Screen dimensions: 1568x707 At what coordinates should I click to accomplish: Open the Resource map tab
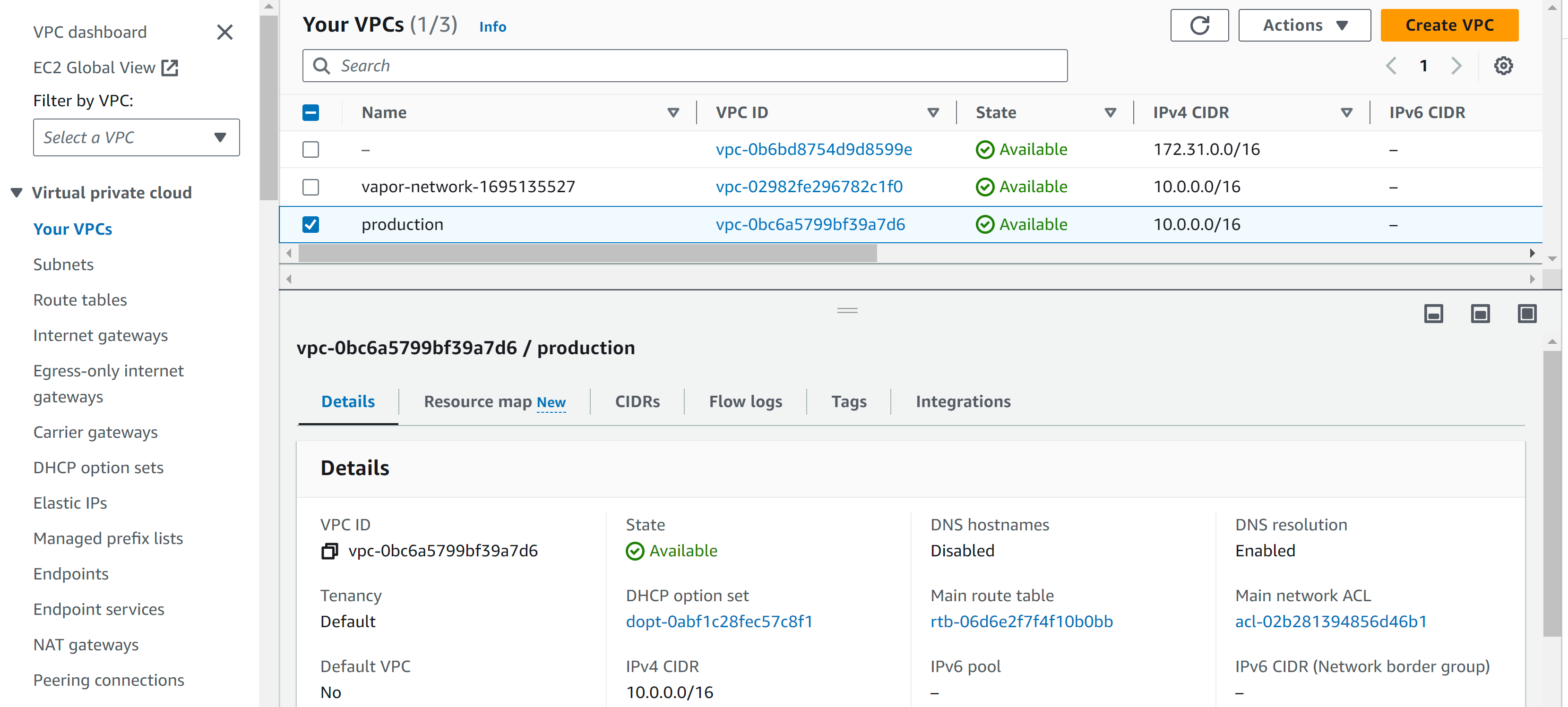494,402
